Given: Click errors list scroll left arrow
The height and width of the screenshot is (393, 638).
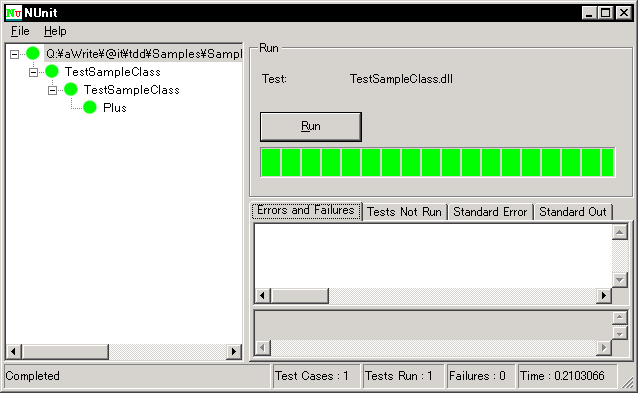Looking at the screenshot, I should (x=262, y=296).
